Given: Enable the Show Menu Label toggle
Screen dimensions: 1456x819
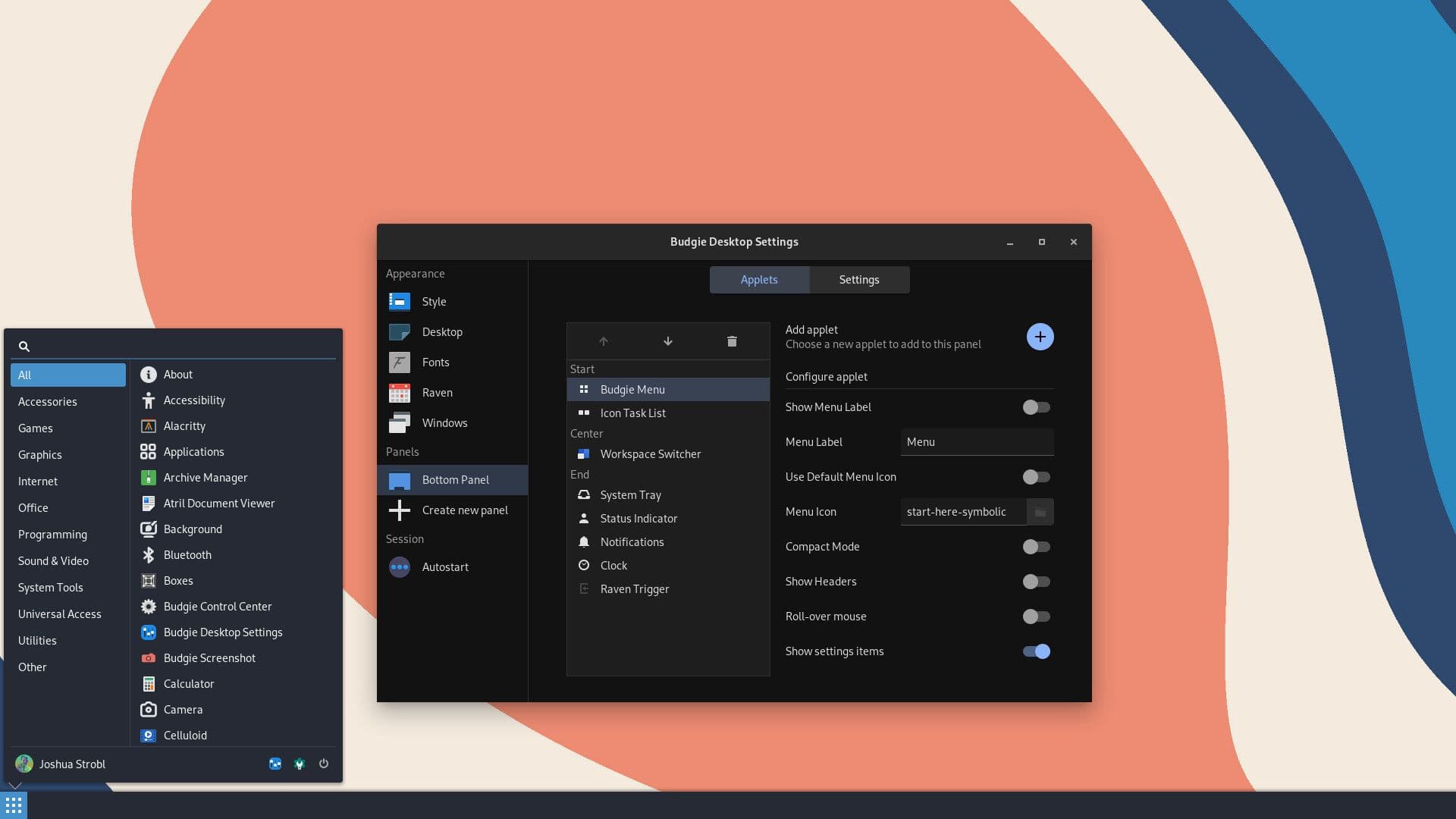Looking at the screenshot, I should 1035,407.
